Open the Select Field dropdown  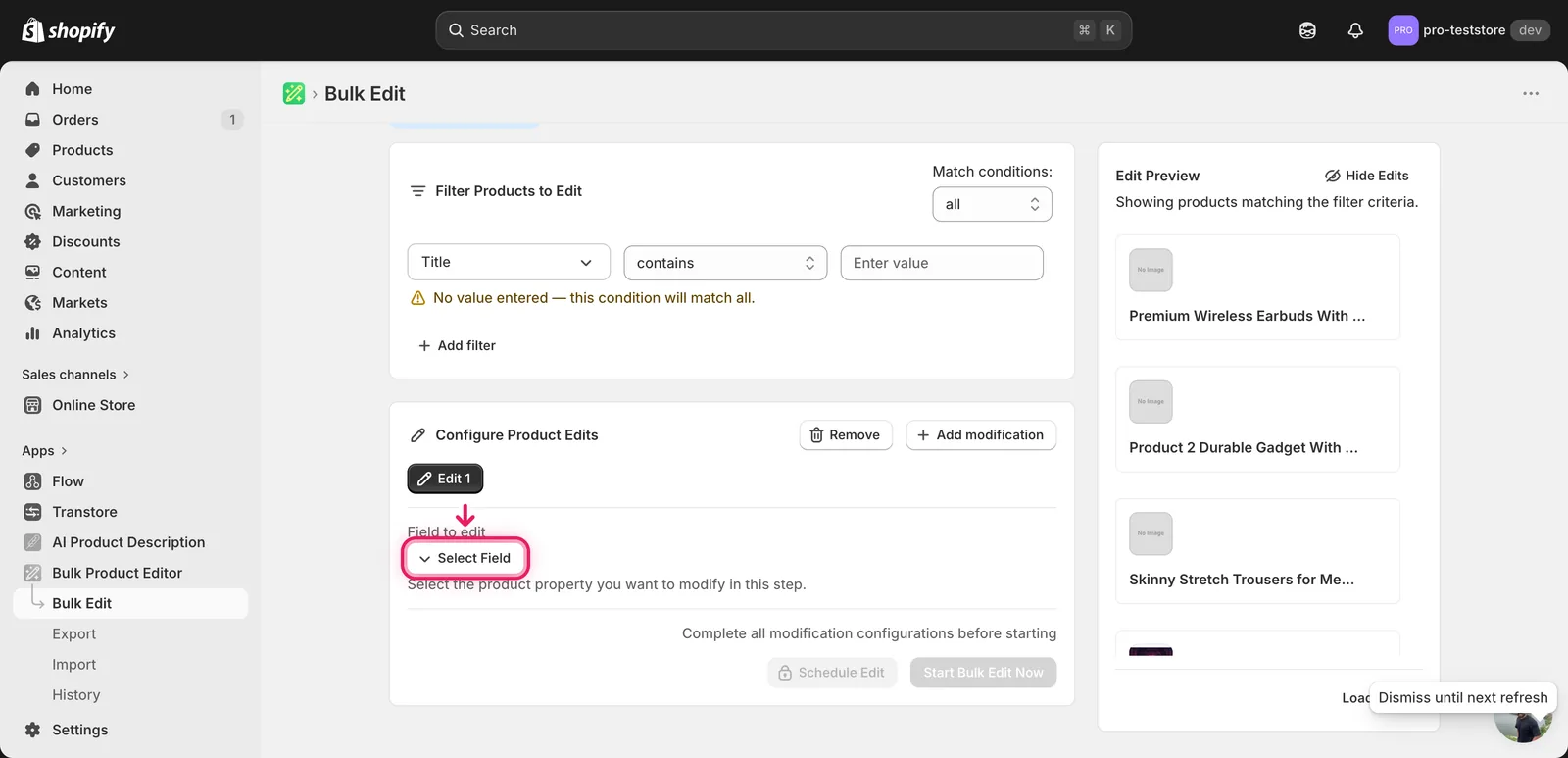click(465, 558)
